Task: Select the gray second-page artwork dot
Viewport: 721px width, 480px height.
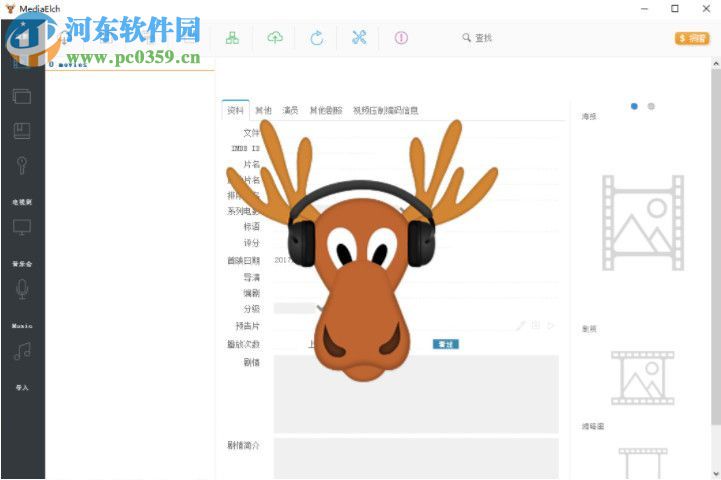Action: [651, 106]
